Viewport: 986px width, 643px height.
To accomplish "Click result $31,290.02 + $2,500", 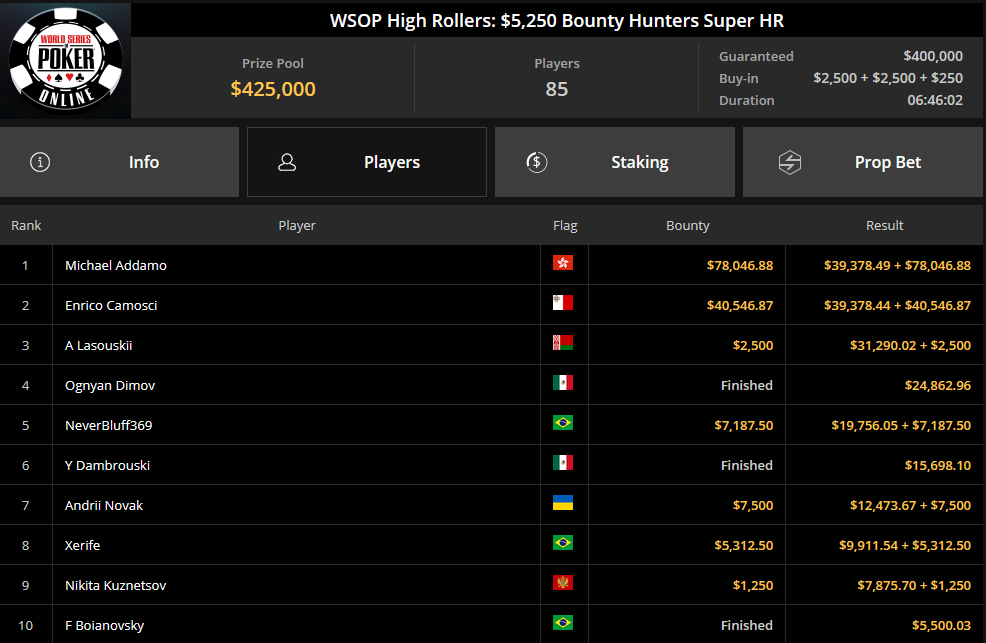I will coord(911,346).
